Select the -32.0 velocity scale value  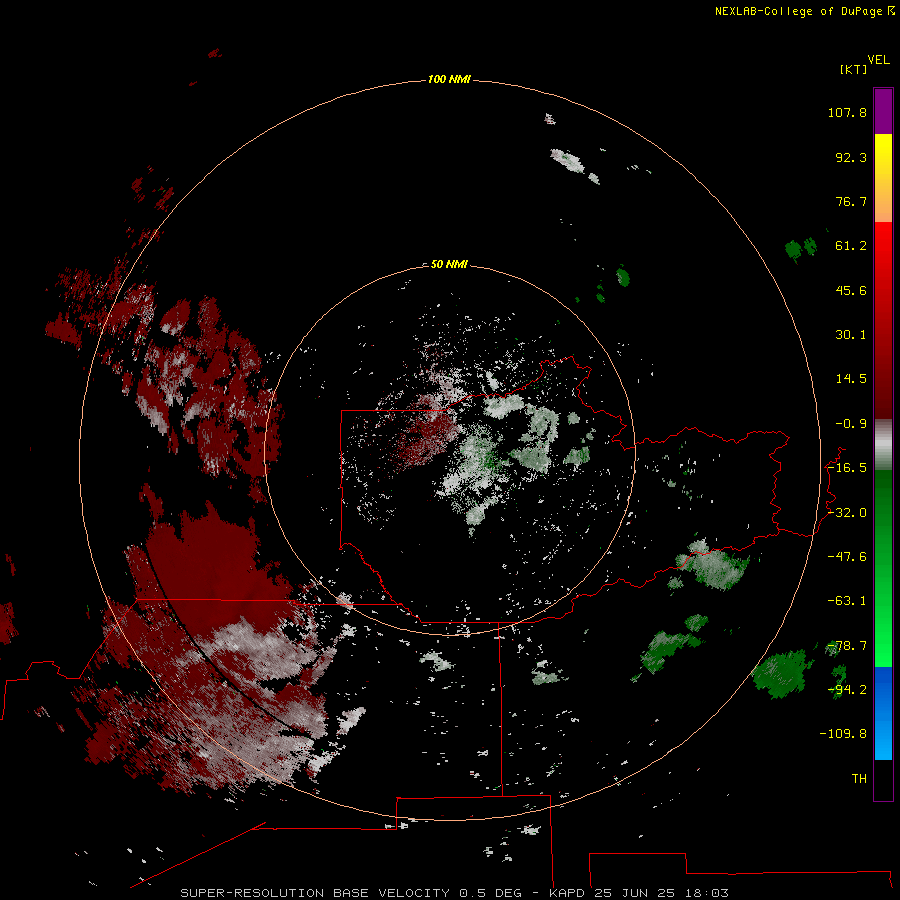click(x=847, y=513)
